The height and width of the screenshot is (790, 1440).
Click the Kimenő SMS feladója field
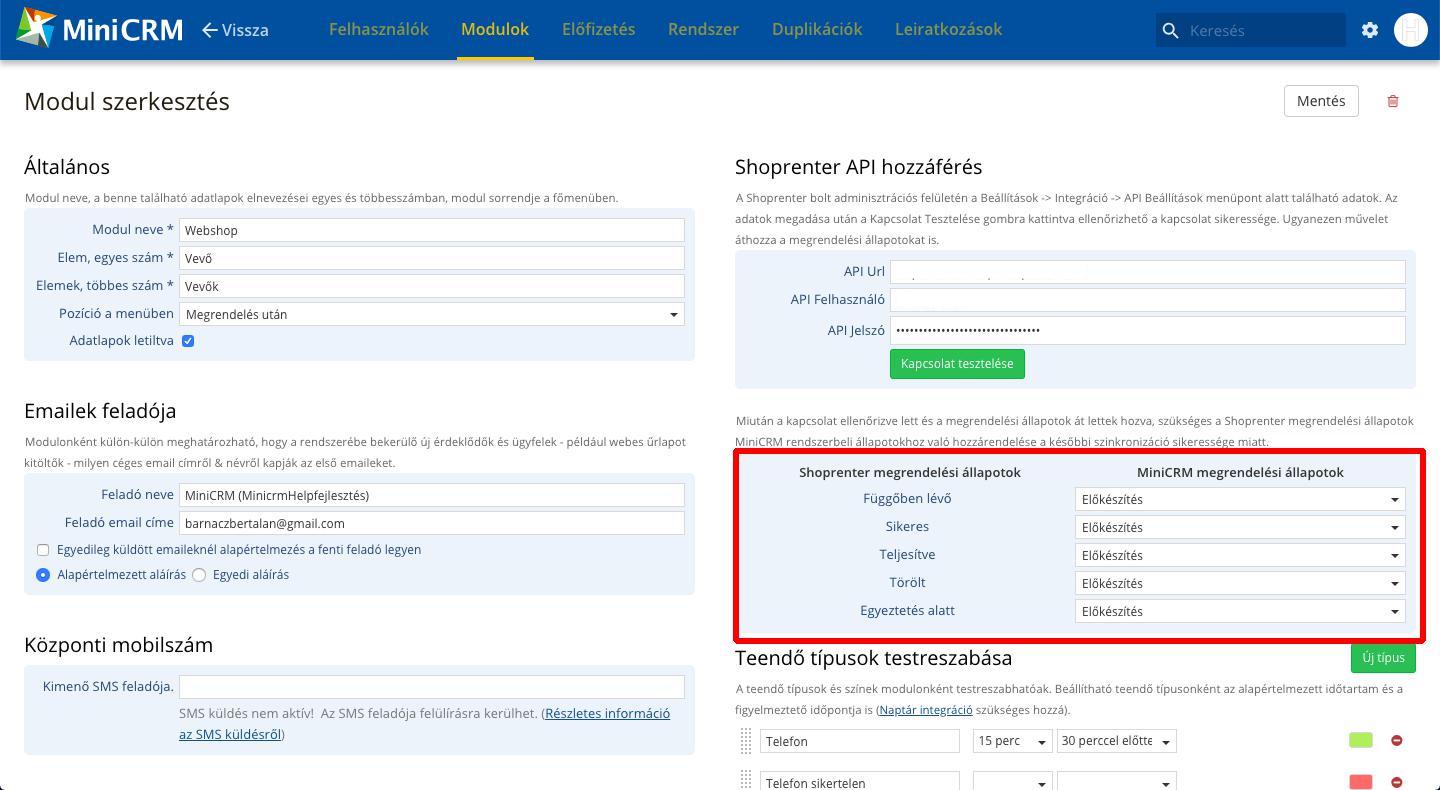432,686
